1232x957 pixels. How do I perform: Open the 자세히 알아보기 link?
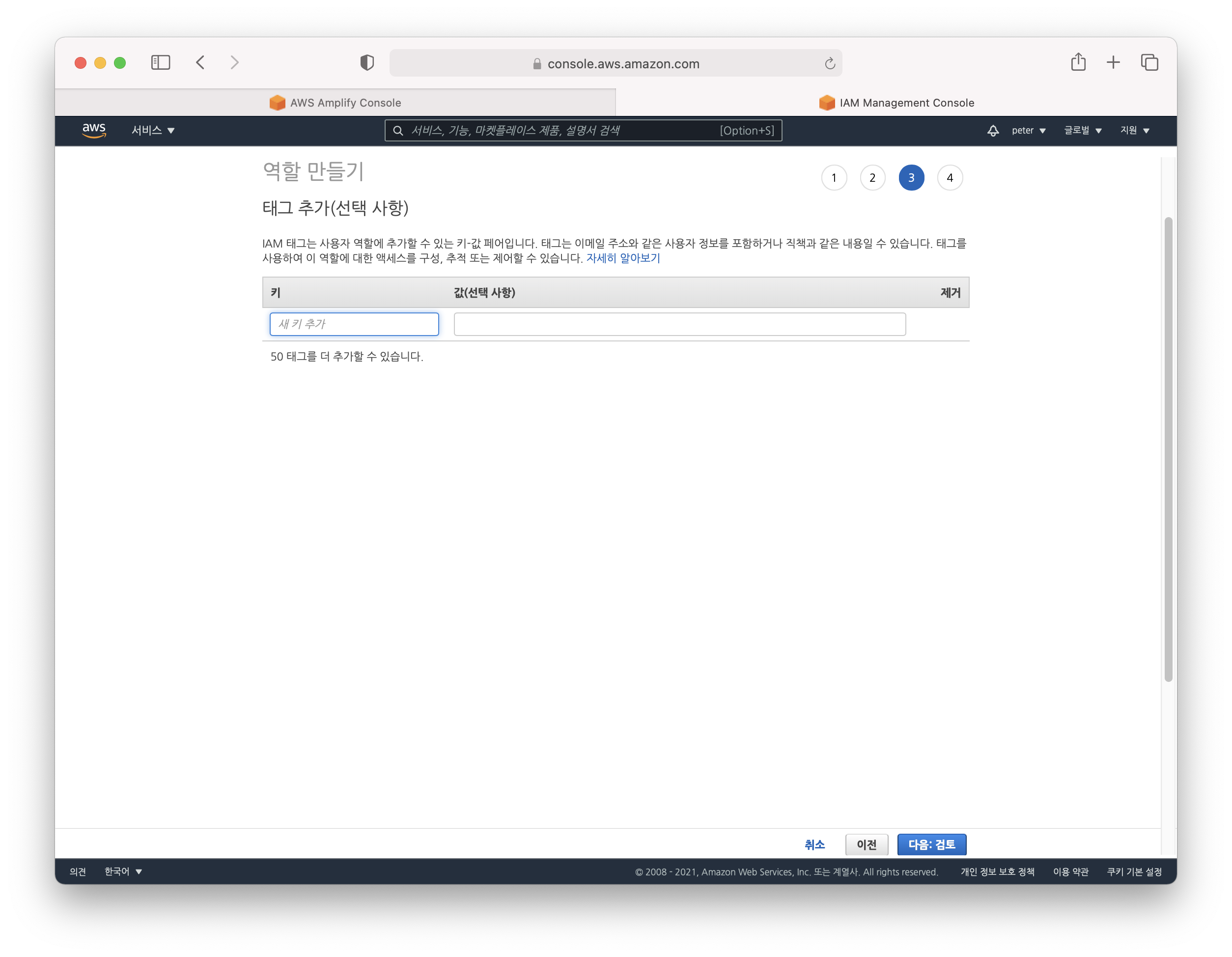pyautogui.click(x=623, y=258)
